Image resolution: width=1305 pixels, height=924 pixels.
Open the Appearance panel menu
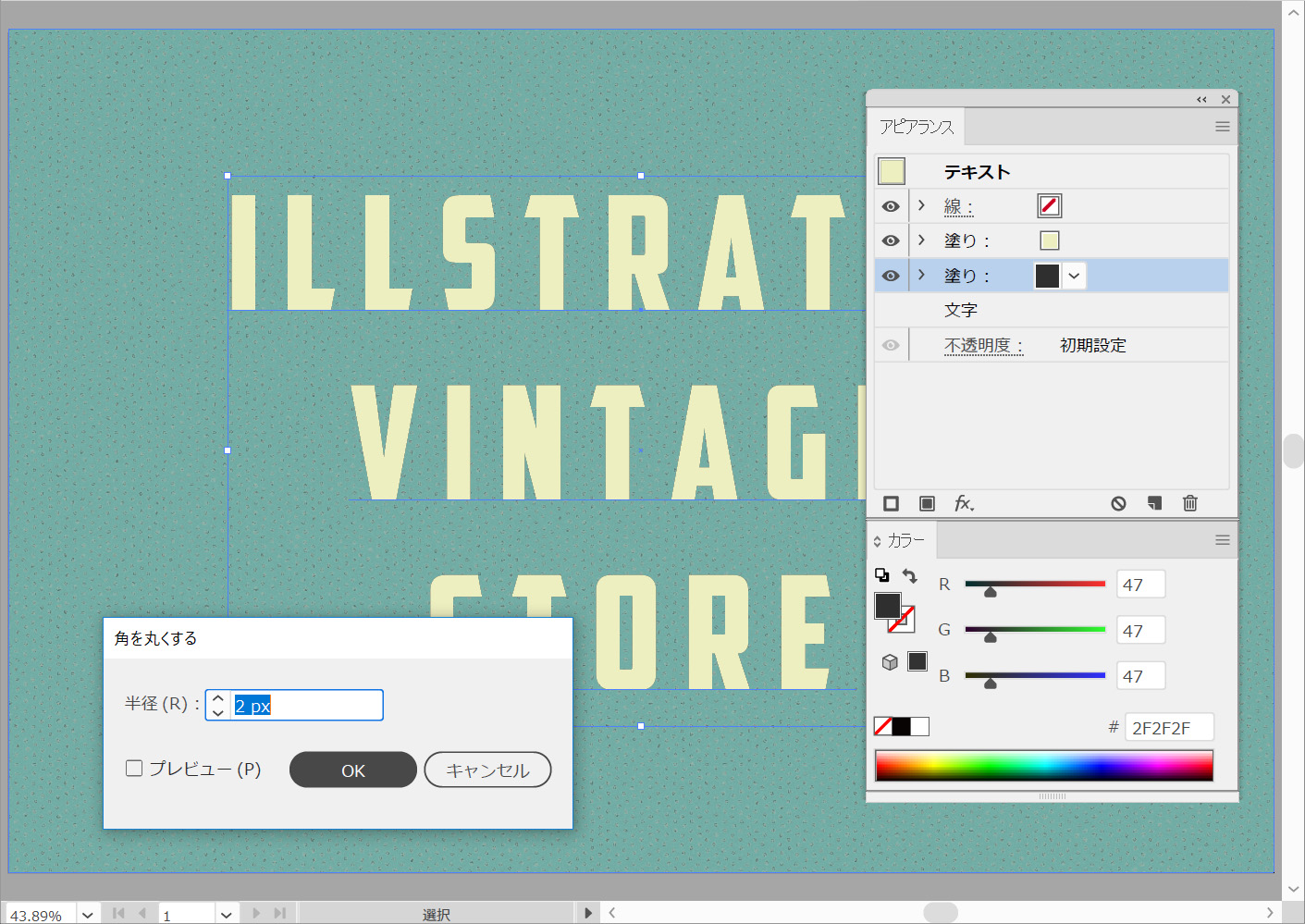1222,127
